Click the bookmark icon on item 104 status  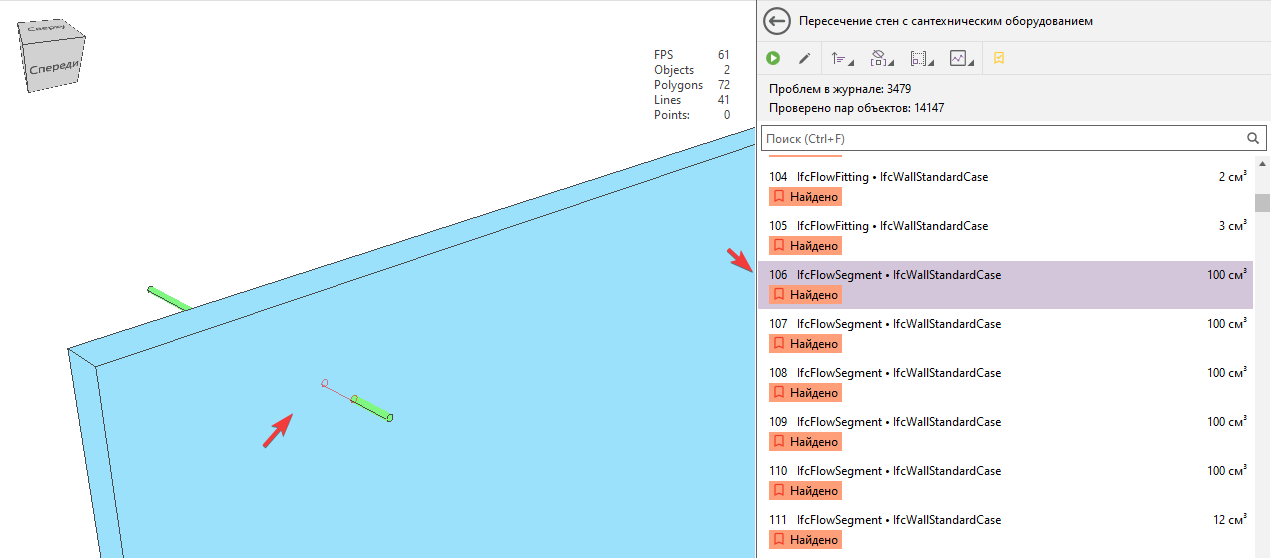click(x=778, y=197)
